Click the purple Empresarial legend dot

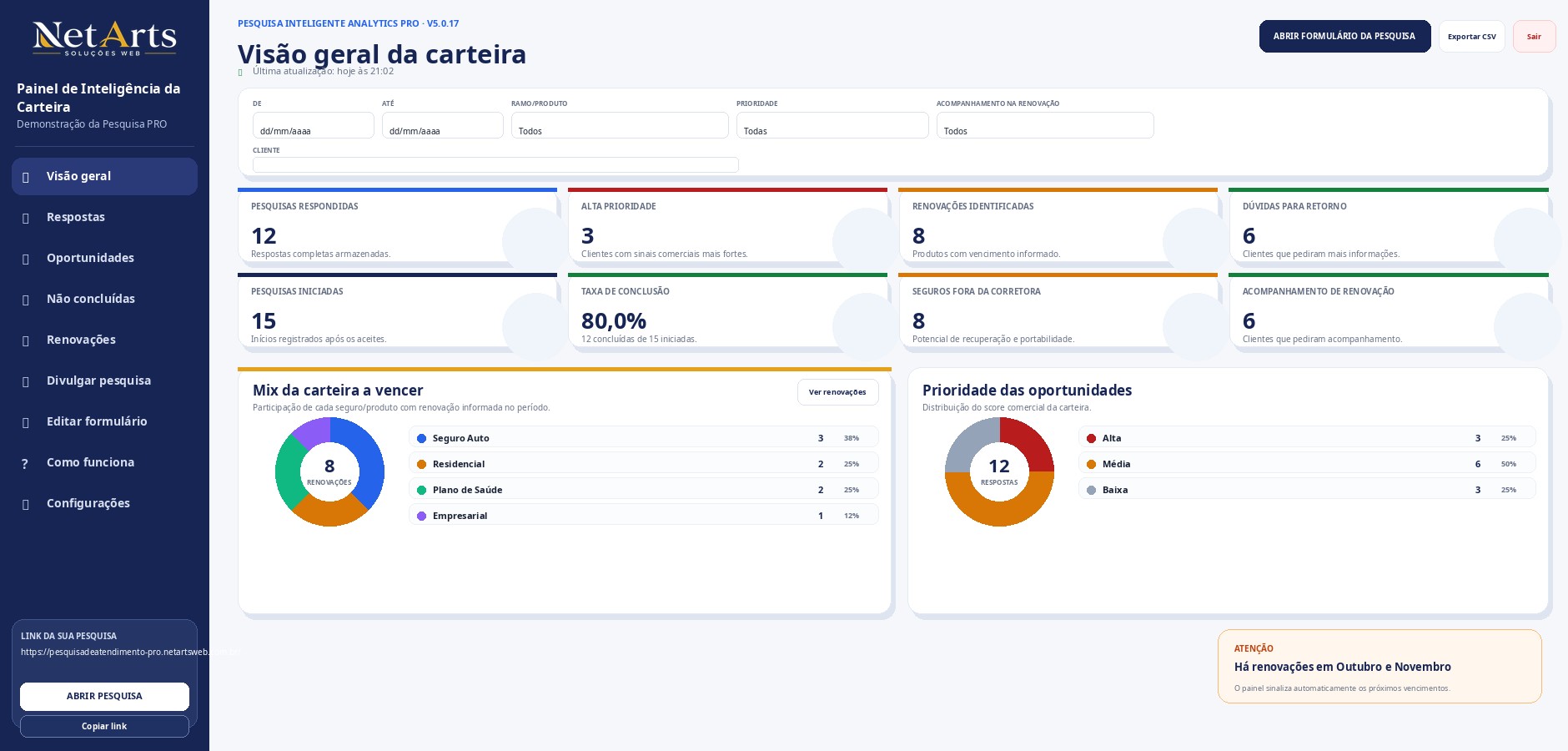click(421, 516)
